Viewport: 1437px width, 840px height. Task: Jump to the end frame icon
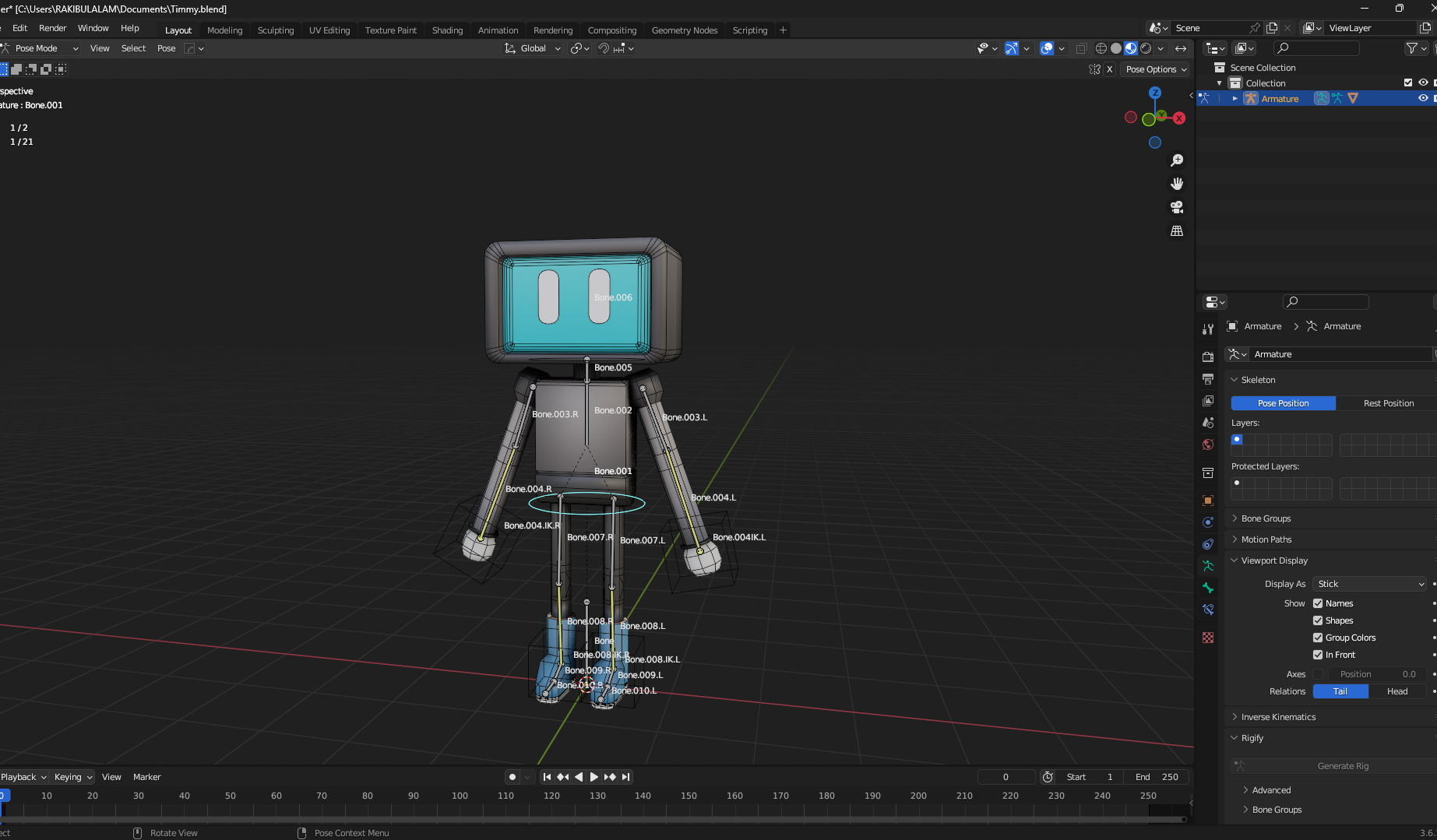click(625, 777)
